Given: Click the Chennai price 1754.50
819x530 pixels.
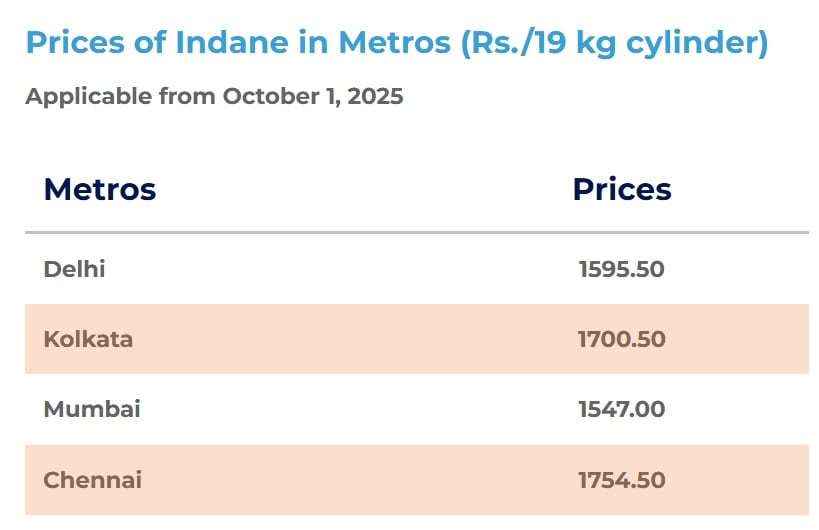Looking at the screenshot, I should 621,480.
